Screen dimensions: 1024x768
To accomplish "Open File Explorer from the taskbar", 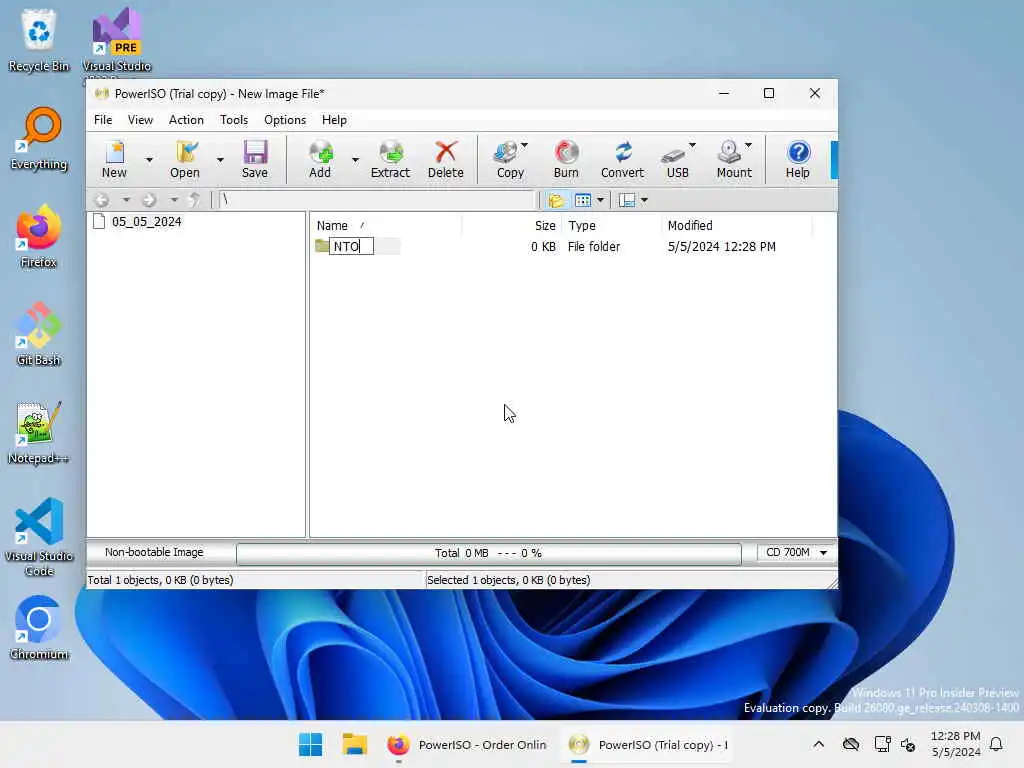I will click(x=355, y=744).
